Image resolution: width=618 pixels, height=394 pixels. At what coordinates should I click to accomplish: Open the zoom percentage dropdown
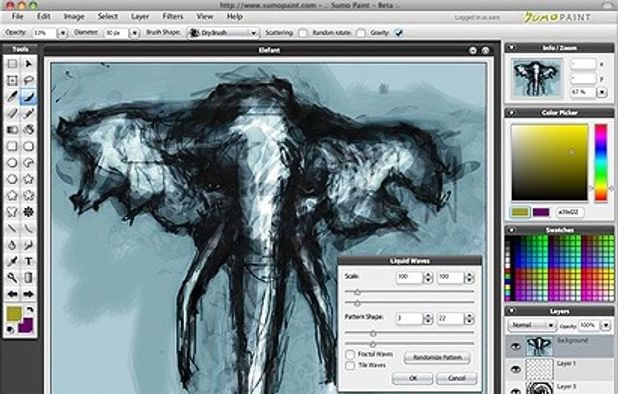tap(601, 92)
